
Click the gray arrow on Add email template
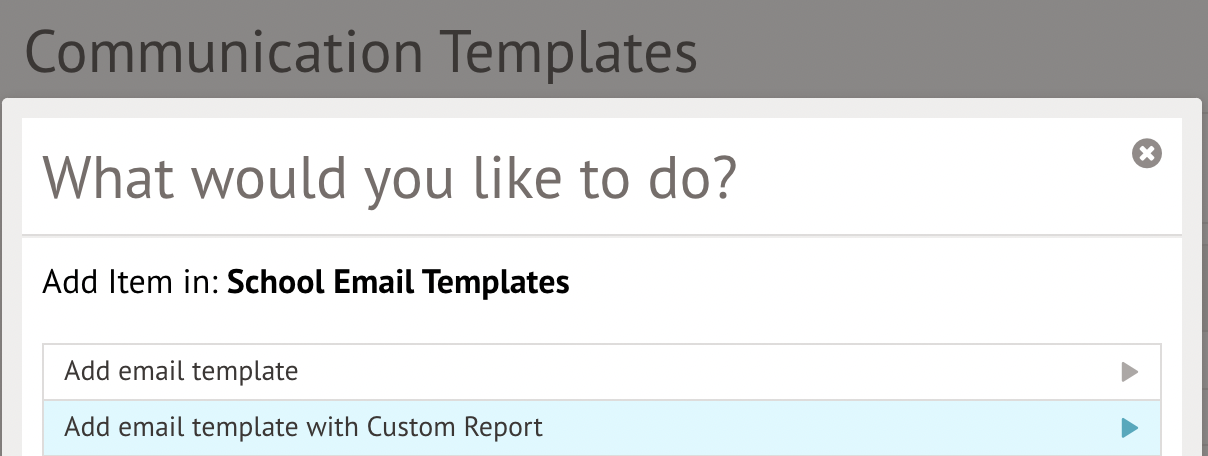point(1130,373)
